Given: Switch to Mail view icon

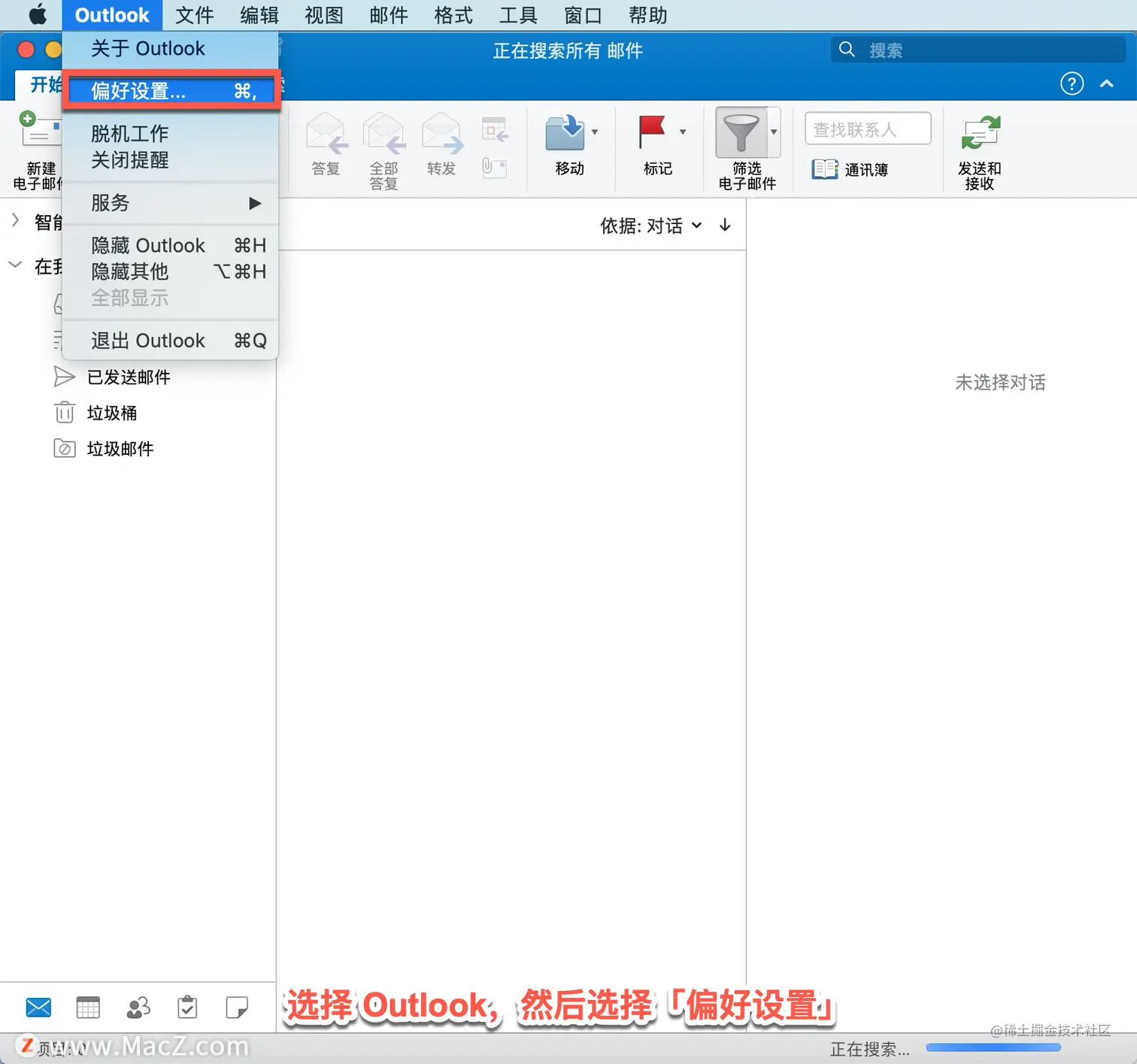Looking at the screenshot, I should [38, 1008].
